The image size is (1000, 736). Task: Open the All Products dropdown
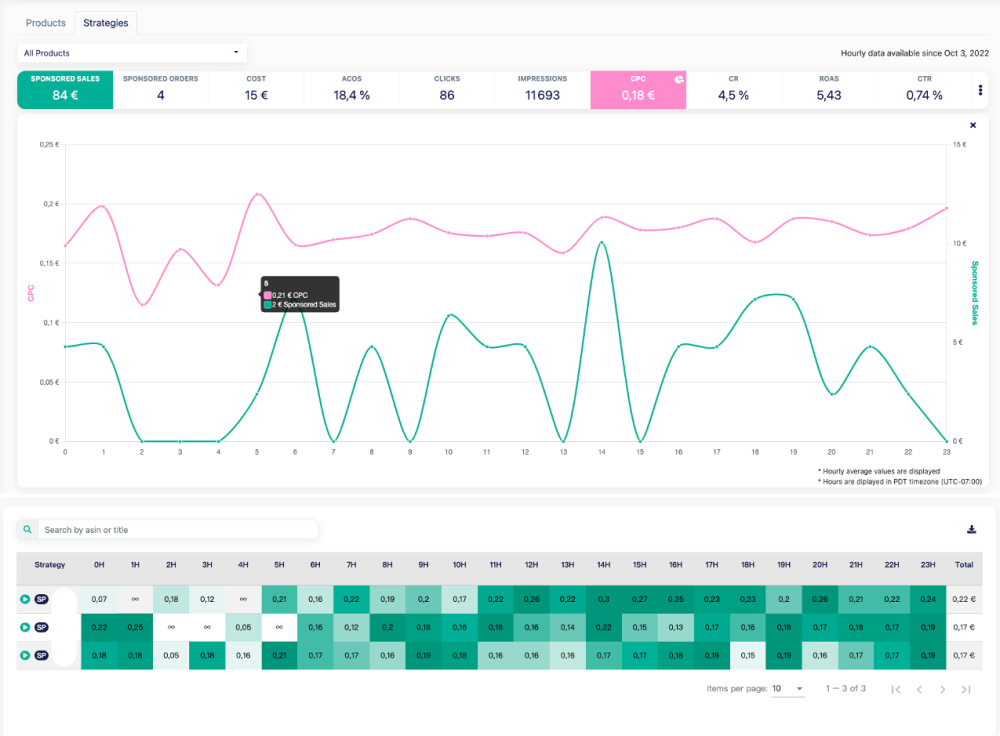[x=132, y=53]
